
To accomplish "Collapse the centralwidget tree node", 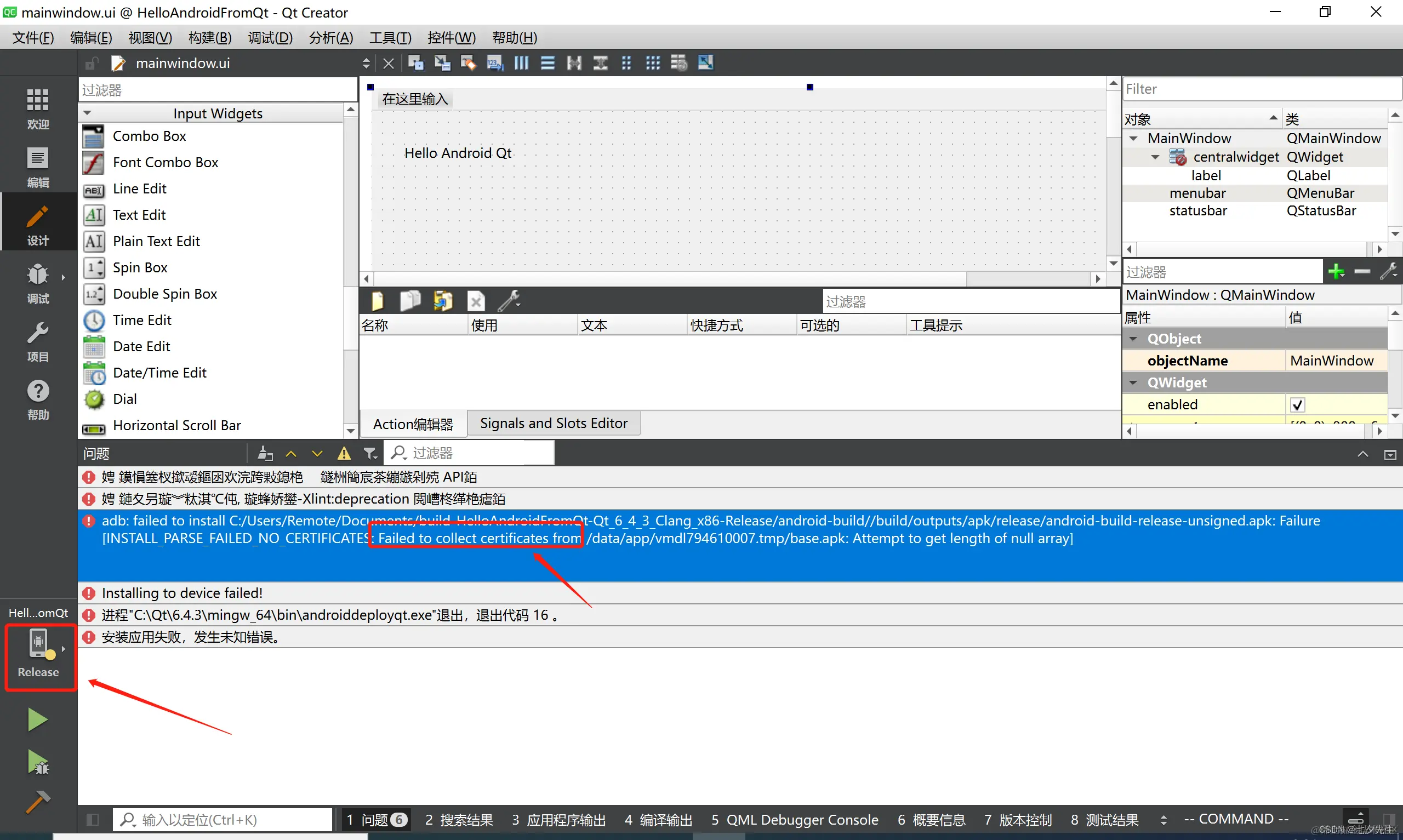I will click(1155, 157).
